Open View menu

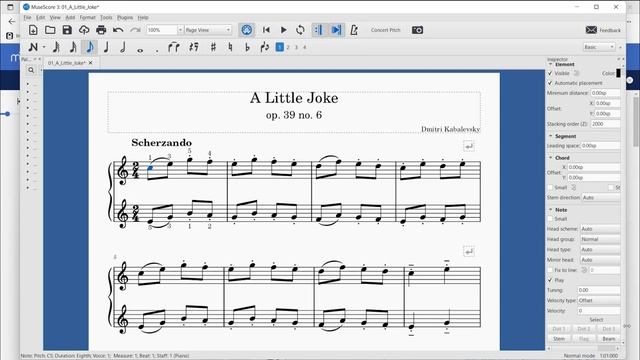[x=55, y=18]
